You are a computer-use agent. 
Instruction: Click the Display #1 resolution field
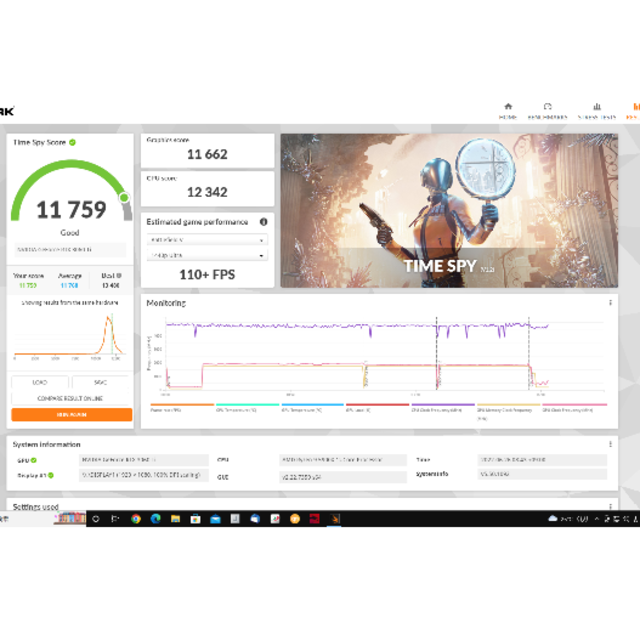click(144, 475)
